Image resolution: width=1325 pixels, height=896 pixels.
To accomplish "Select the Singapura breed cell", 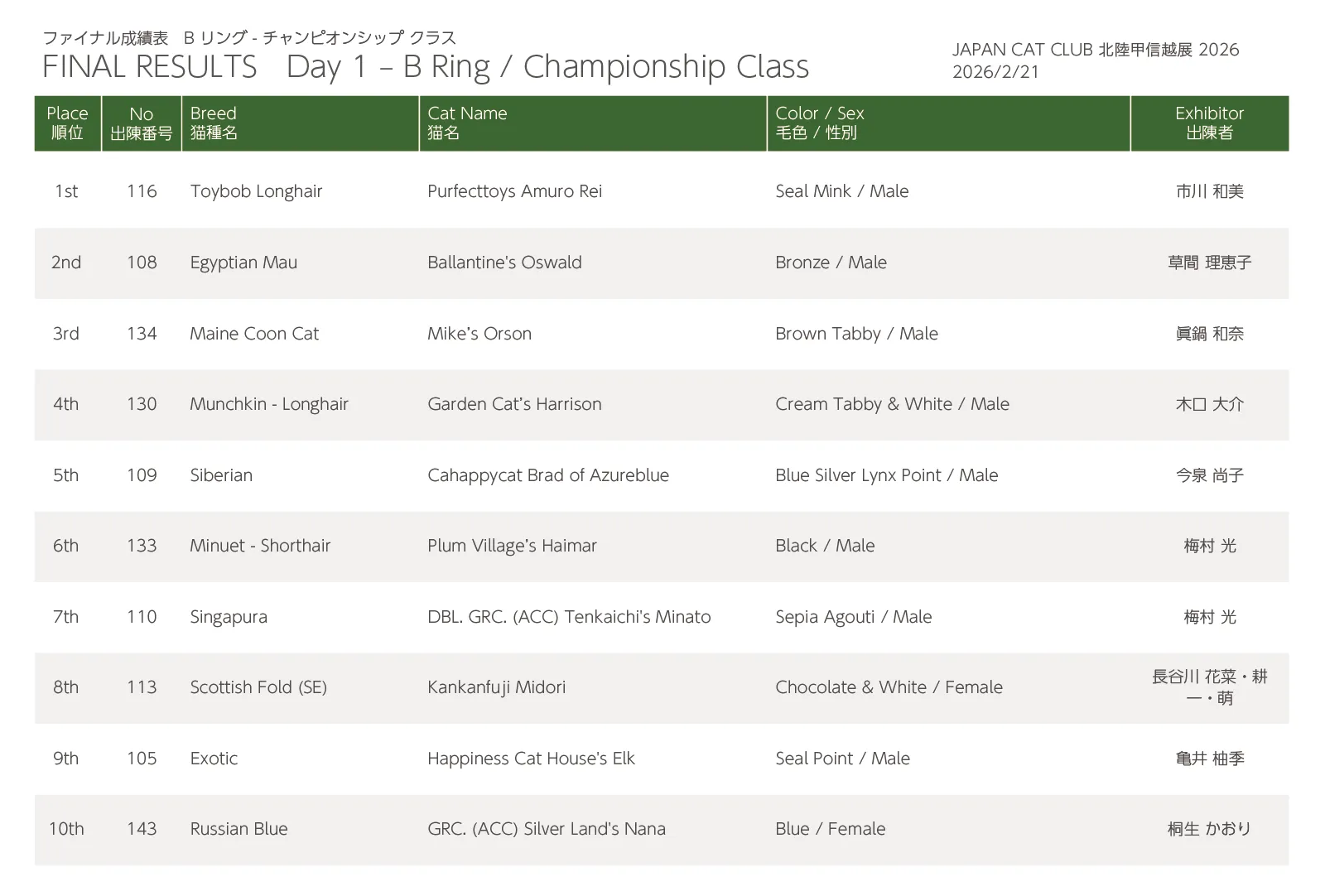I will coord(229,617).
